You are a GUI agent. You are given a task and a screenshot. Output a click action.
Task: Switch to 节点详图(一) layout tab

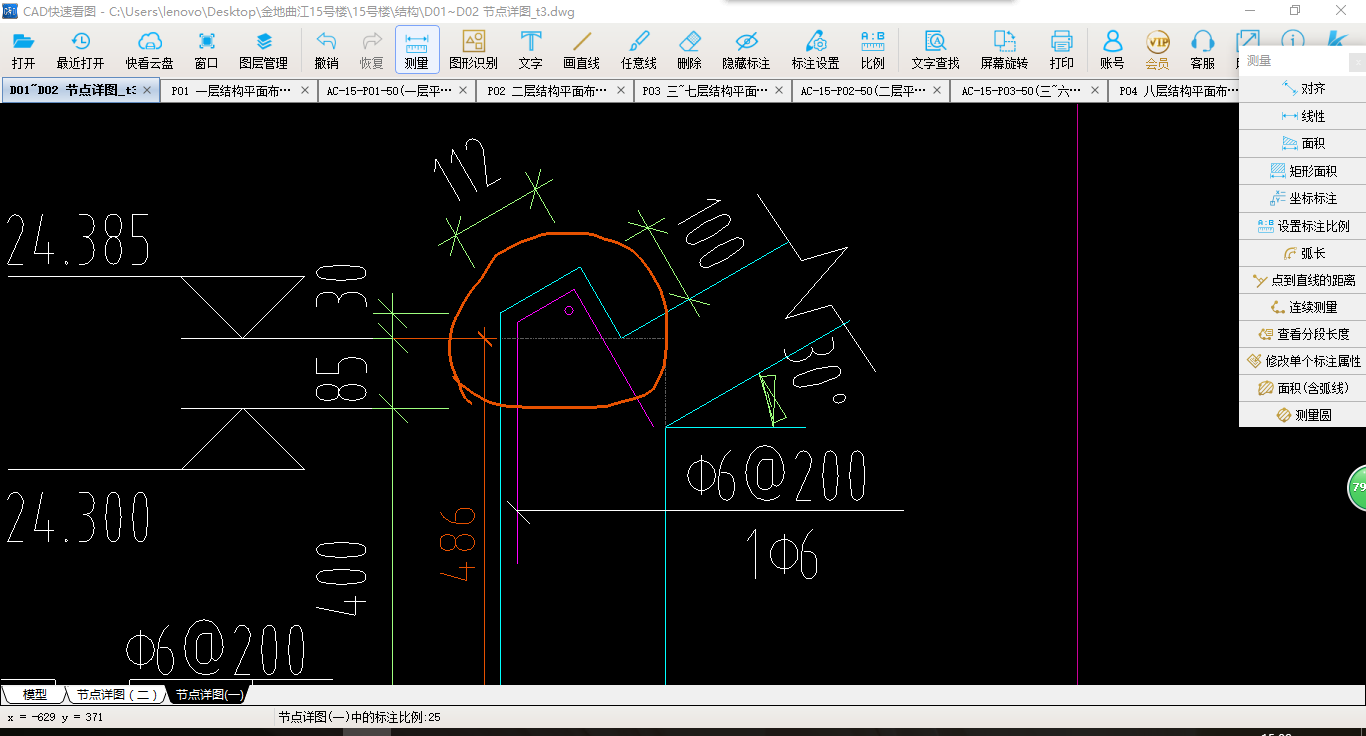click(208, 694)
